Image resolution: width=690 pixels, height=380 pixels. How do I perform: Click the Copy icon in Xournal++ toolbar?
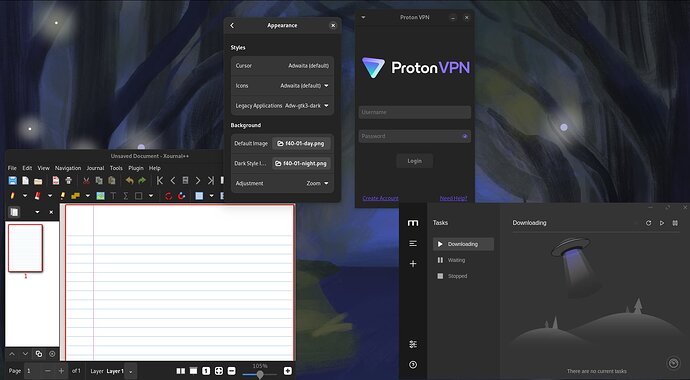pos(99,181)
